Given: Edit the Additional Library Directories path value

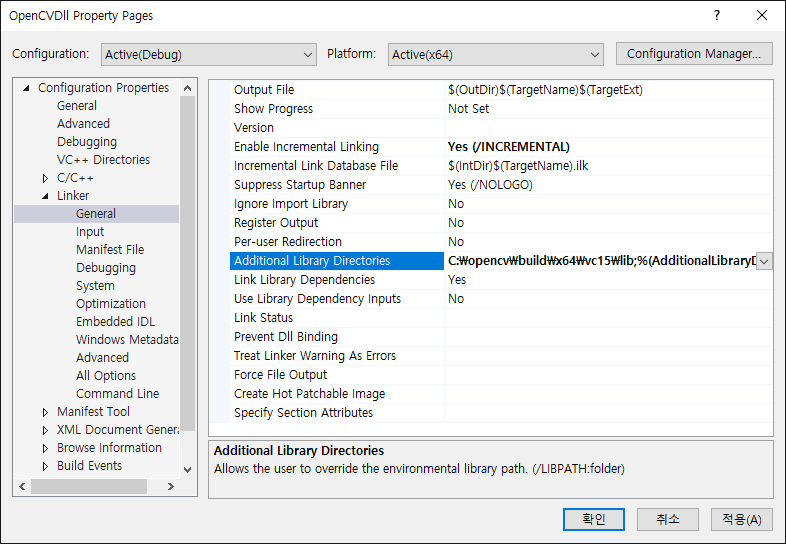Looking at the screenshot, I should coord(601,261).
